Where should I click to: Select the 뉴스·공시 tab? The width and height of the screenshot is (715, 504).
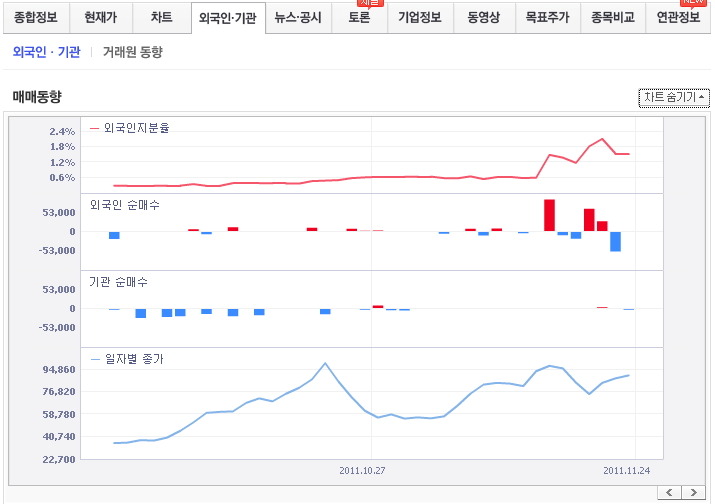pos(299,18)
